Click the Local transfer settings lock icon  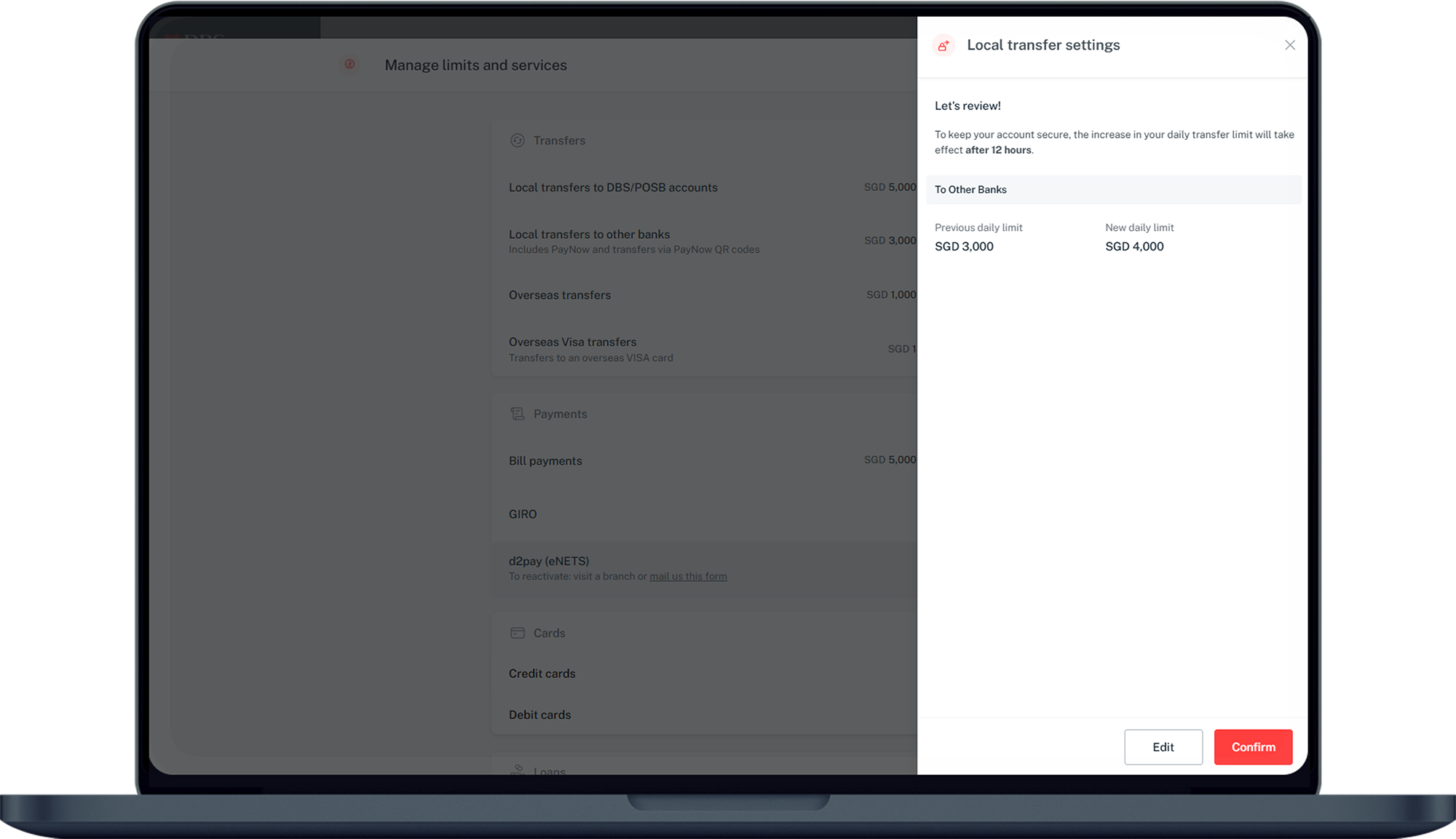coord(943,45)
